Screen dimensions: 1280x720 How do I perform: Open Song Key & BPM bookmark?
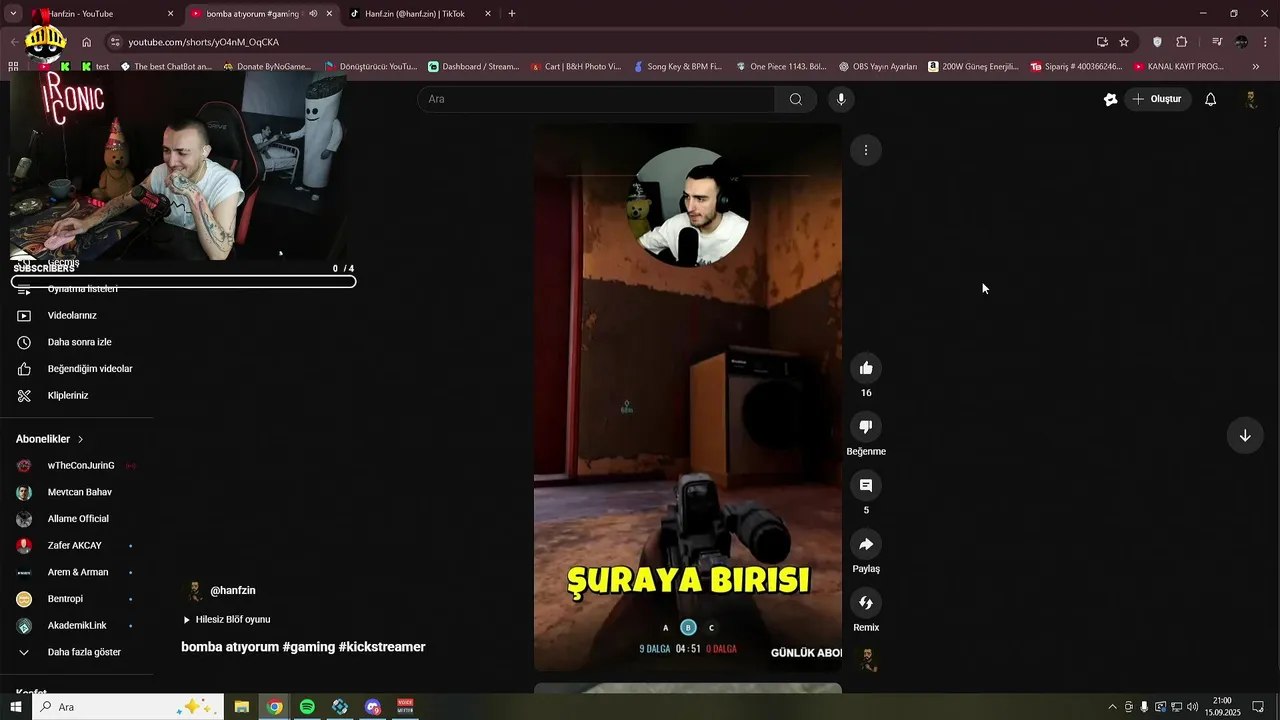pos(678,67)
